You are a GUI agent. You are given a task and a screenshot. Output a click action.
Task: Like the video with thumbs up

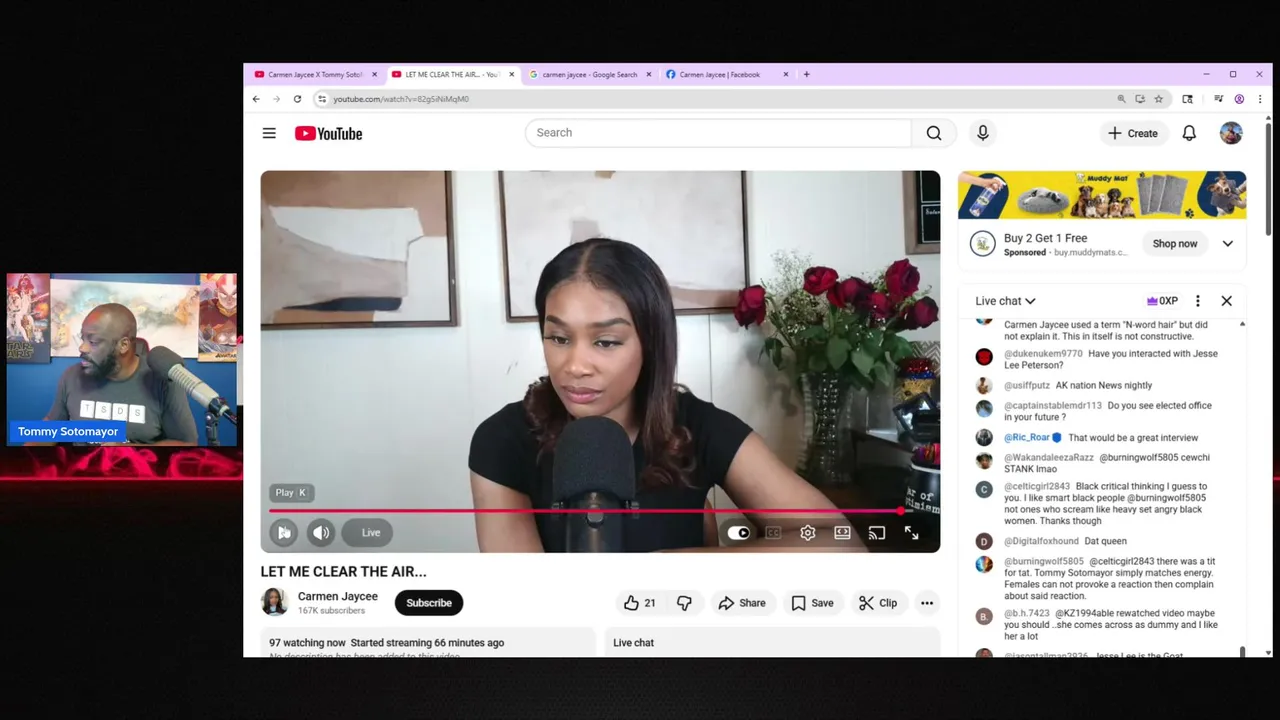pyautogui.click(x=639, y=603)
